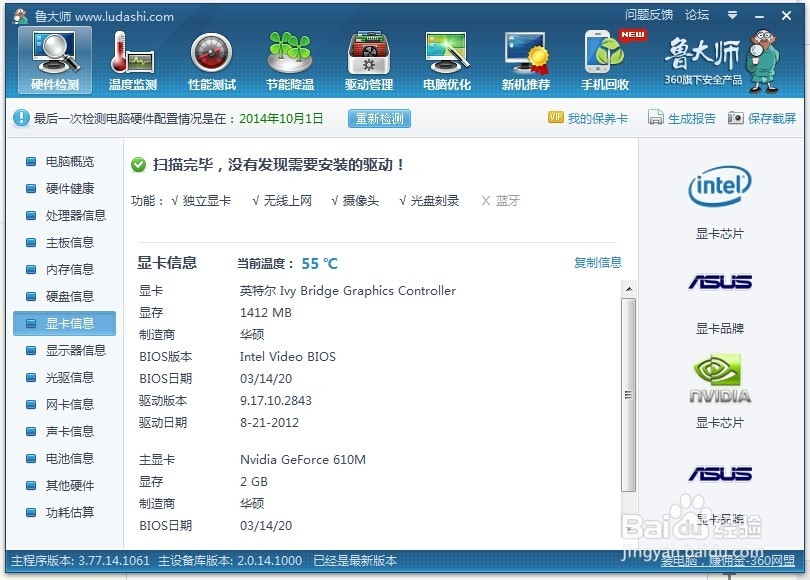Viewport: 810px width, 580px height.
Task: Click the 55 ℃ temperature reading
Action: [x=319, y=263]
